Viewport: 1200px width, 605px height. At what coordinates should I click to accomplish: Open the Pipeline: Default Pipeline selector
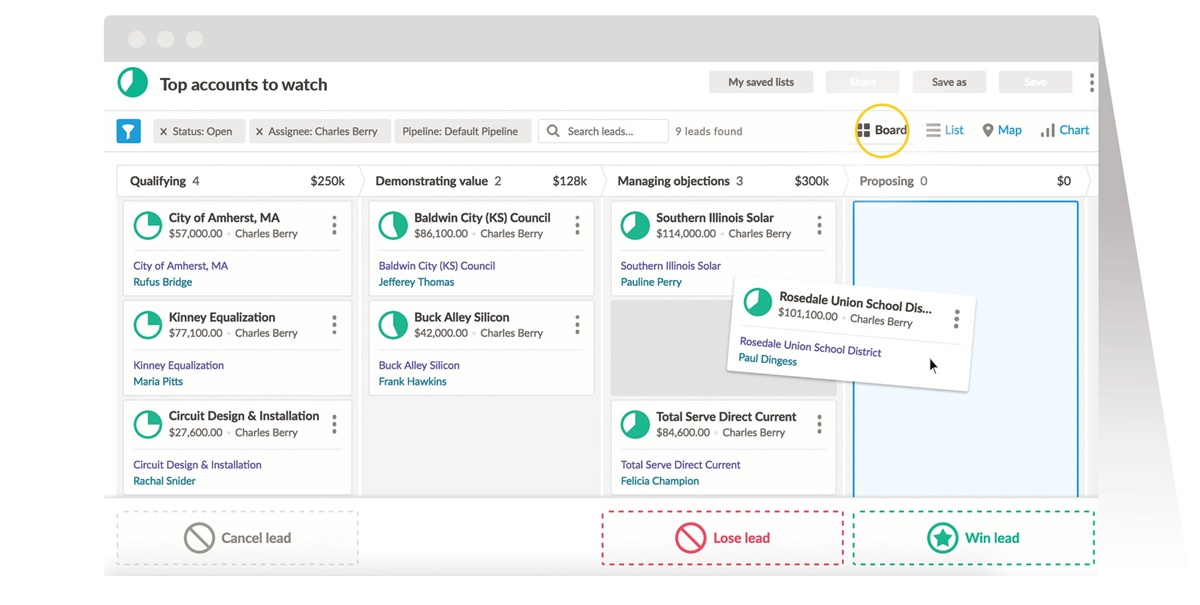[x=461, y=131]
